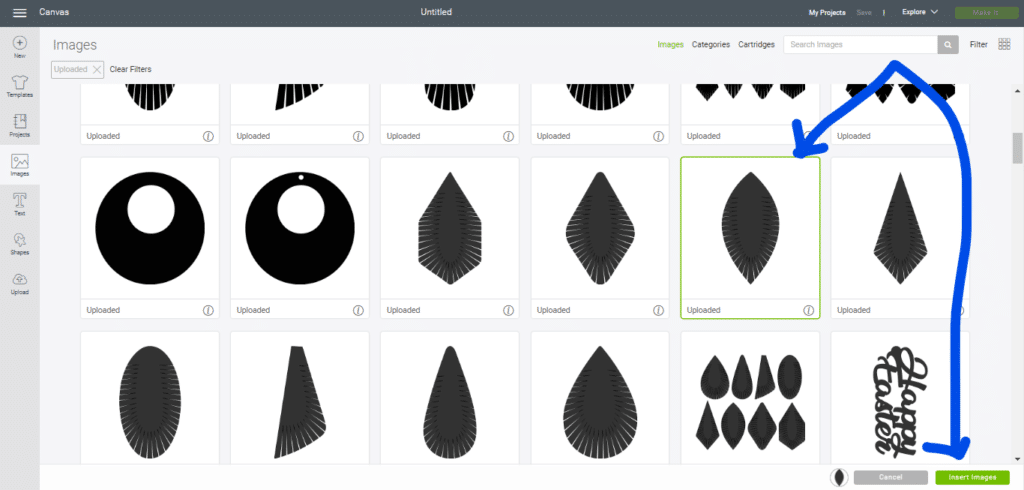Select the large hoop circle thumbnail
The width and height of the screenshot is (1024, 490).
point(150,229)
